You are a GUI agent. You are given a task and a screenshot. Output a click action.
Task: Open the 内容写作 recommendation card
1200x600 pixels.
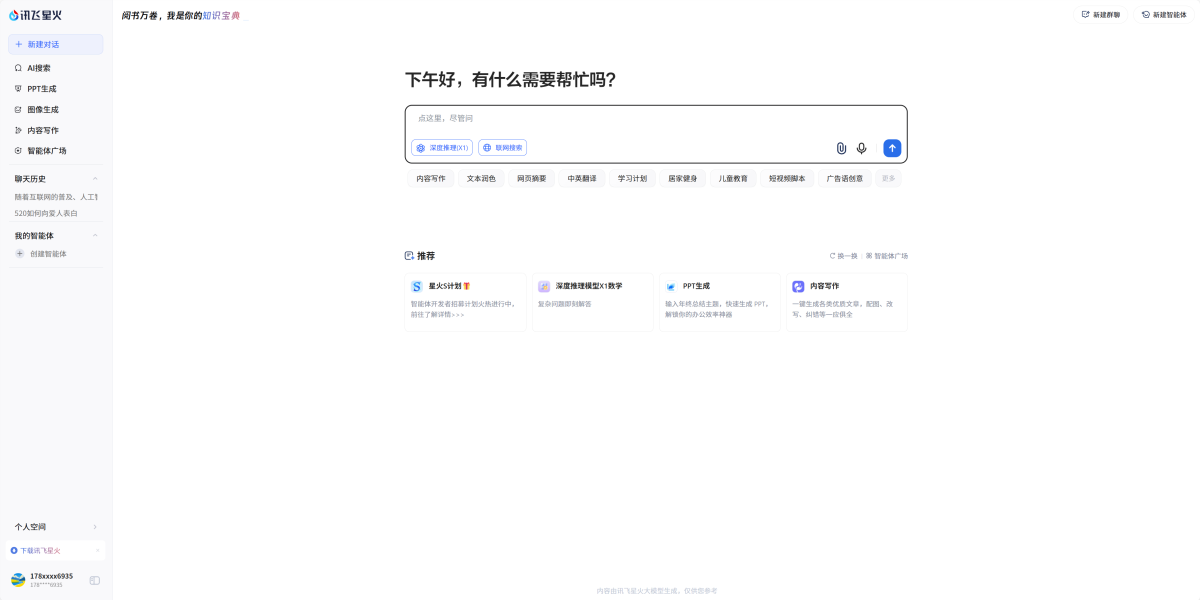point(847,302)
